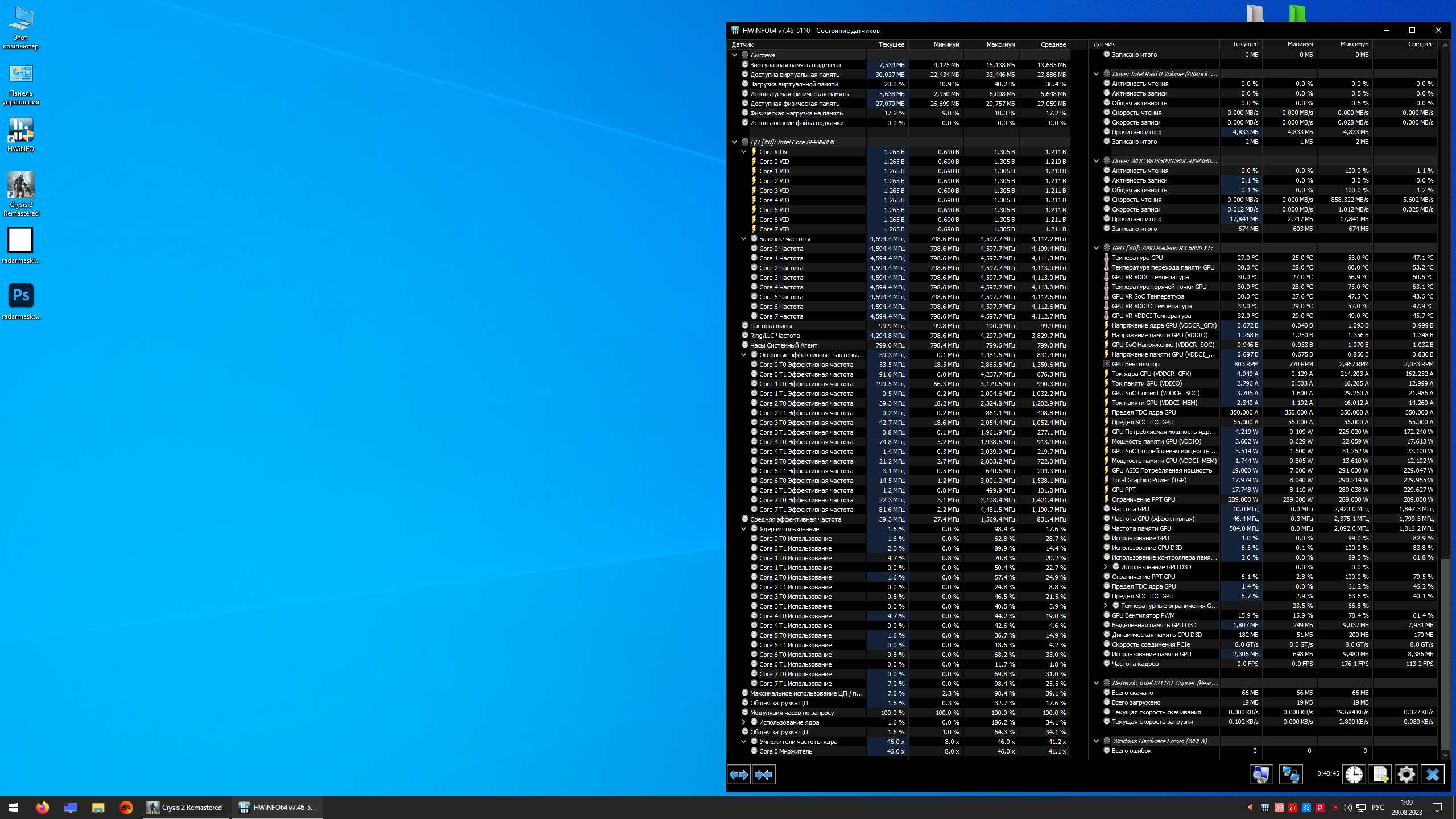This screenshot has width=1456, height=819.
Task: Click the AMD software tray icon
Action: [x=1320, y=808]
